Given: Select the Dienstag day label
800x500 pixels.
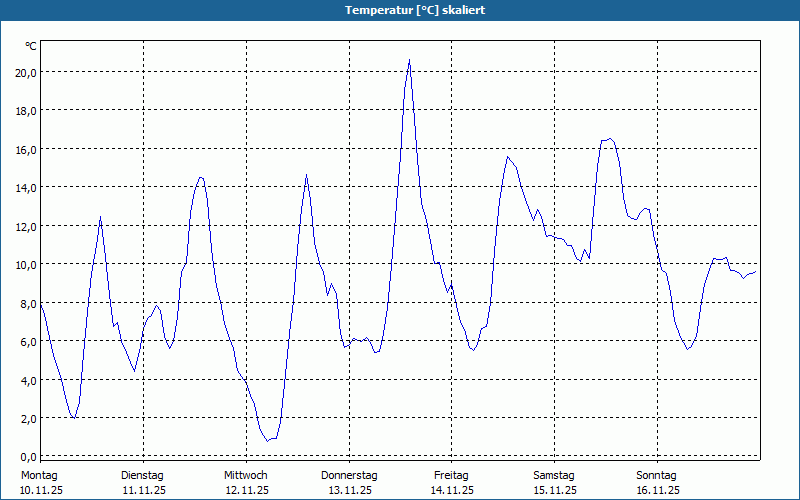Looking at the screenshot, I should click(142, 476).
